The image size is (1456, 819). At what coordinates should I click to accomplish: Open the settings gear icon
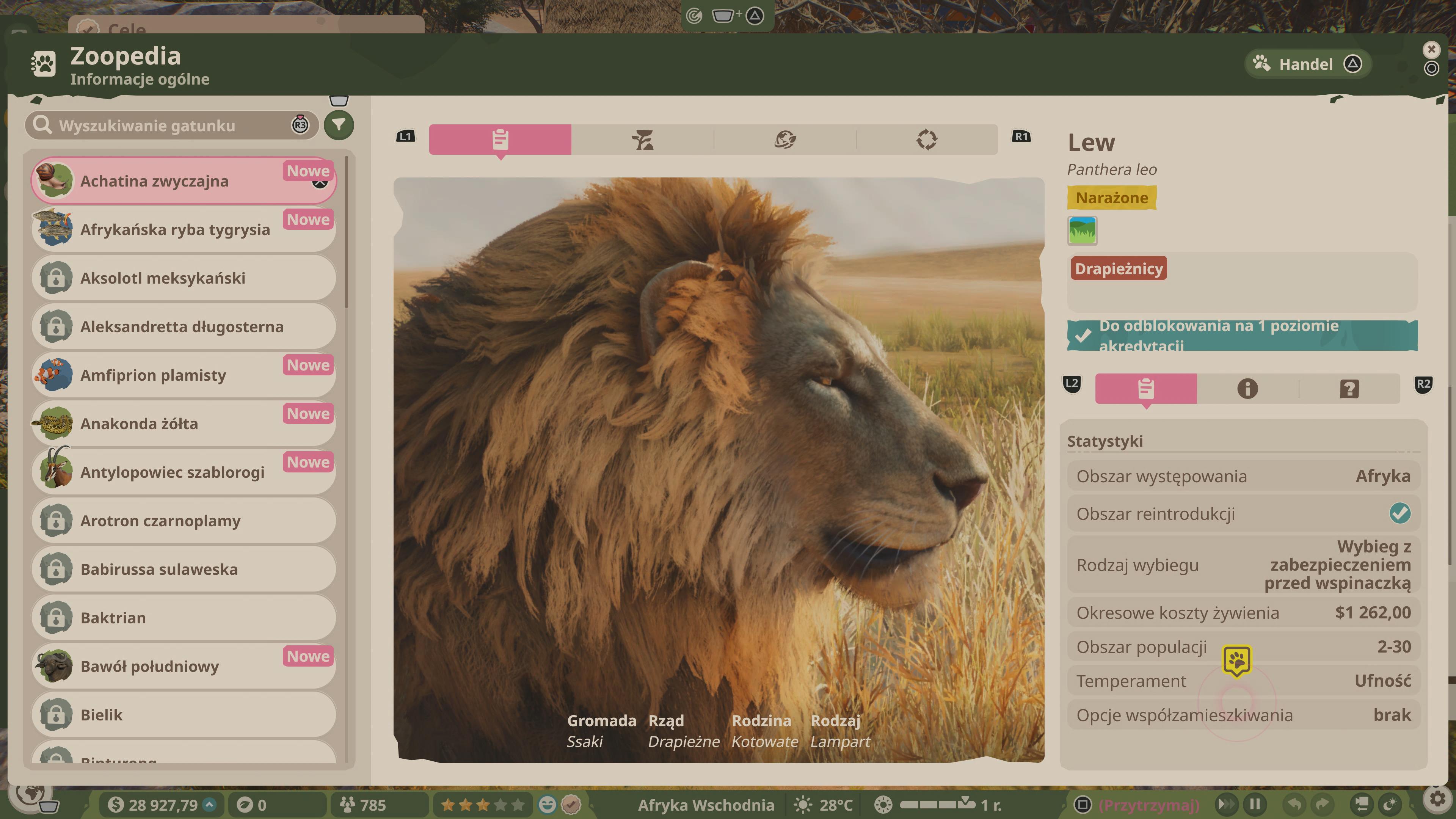pyautogui.click(x=1437, y=799)
